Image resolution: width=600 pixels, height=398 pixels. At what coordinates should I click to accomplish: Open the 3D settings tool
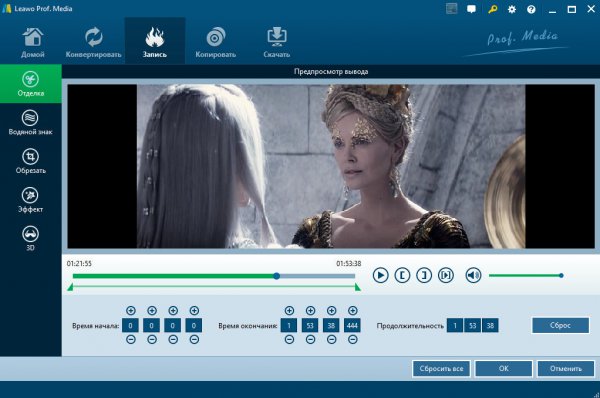[x=31, y=238]
